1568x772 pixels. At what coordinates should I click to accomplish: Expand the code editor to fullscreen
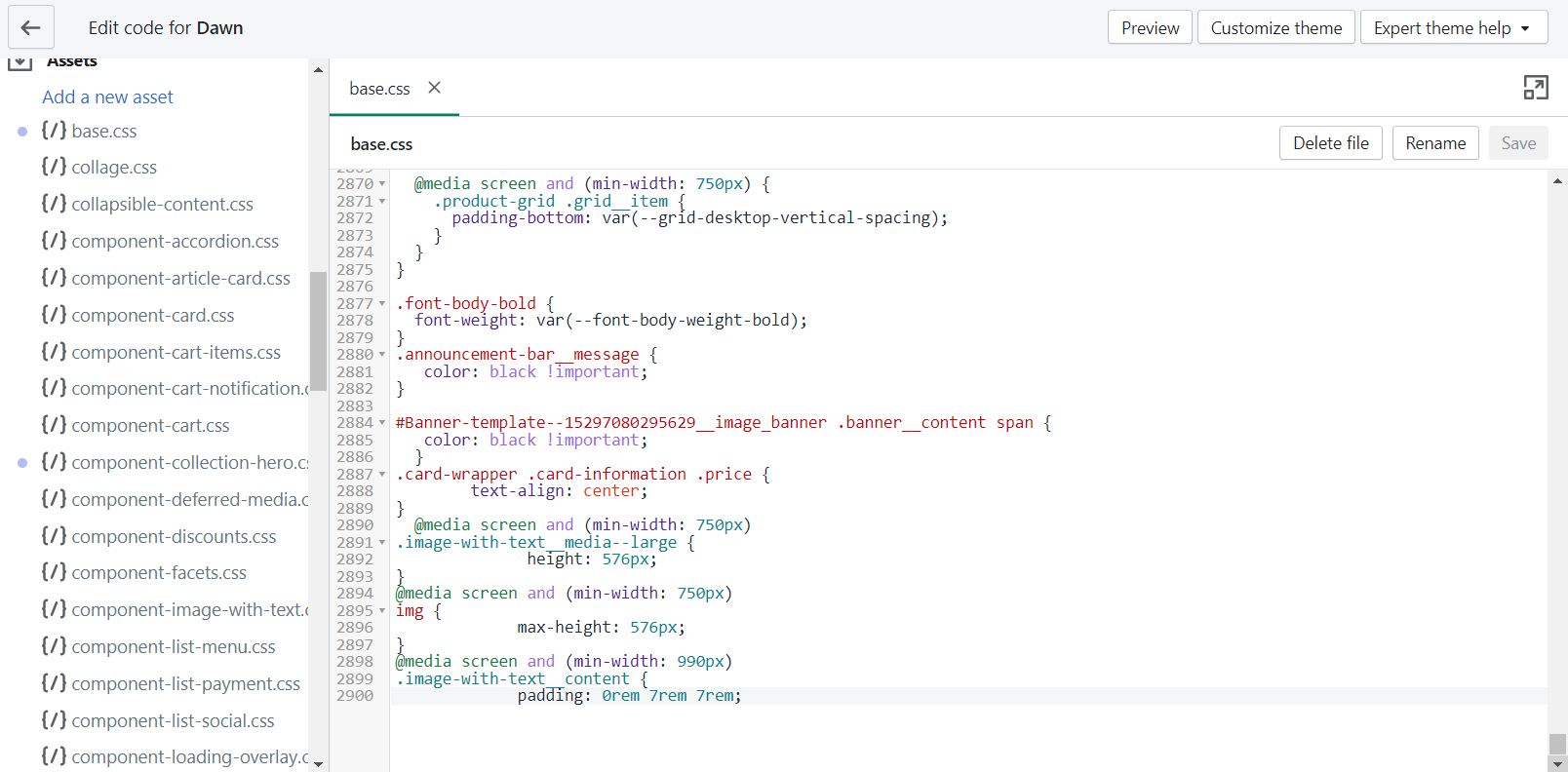click(x=1535, y=88)
